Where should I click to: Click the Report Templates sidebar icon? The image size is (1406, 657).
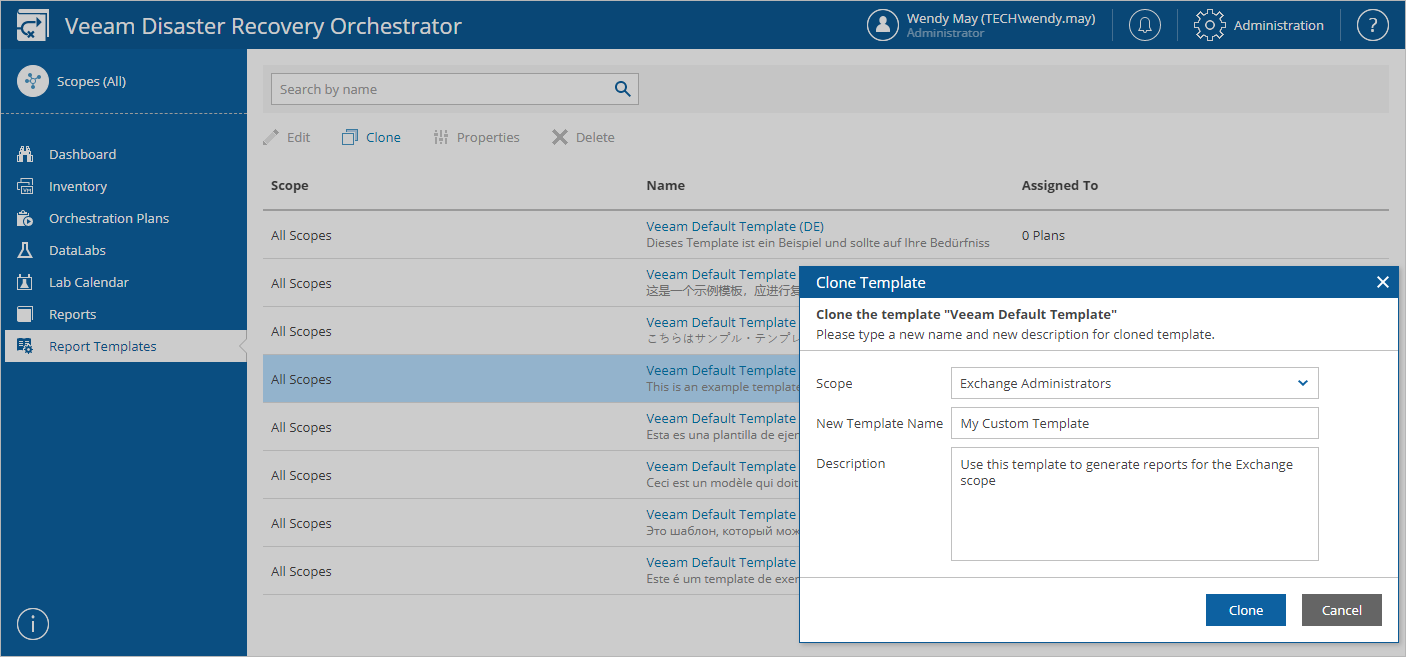[x=26, y=346]
